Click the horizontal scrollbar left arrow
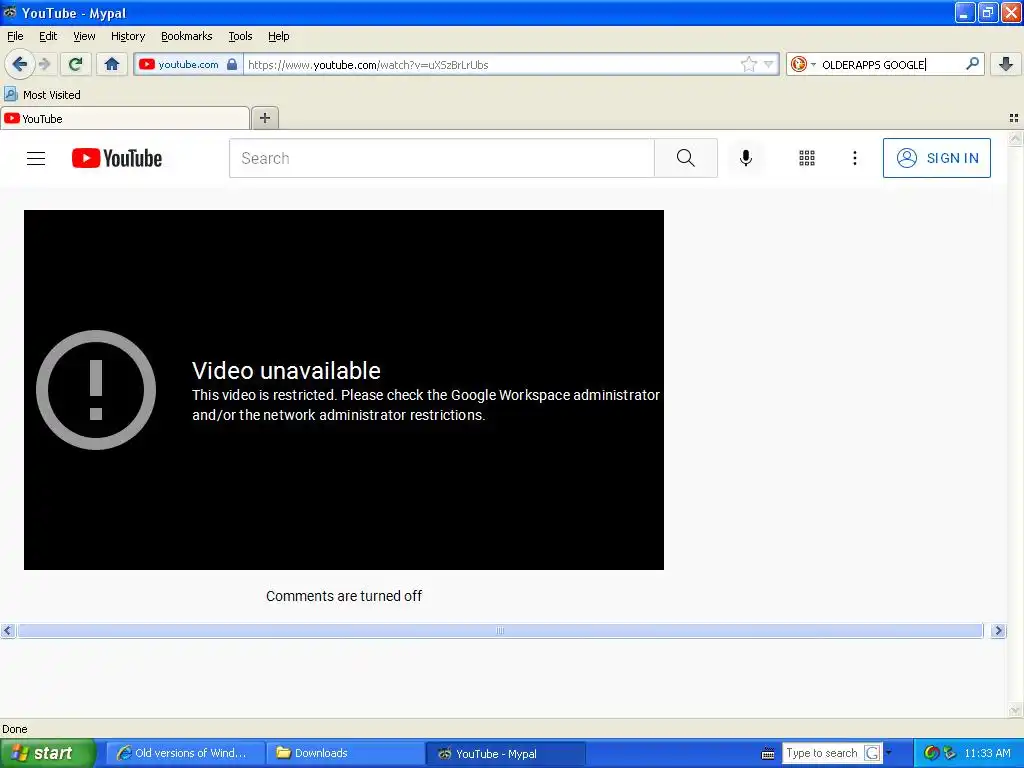The height and width of the screenshot is (768, 1024). pos(8,631)
